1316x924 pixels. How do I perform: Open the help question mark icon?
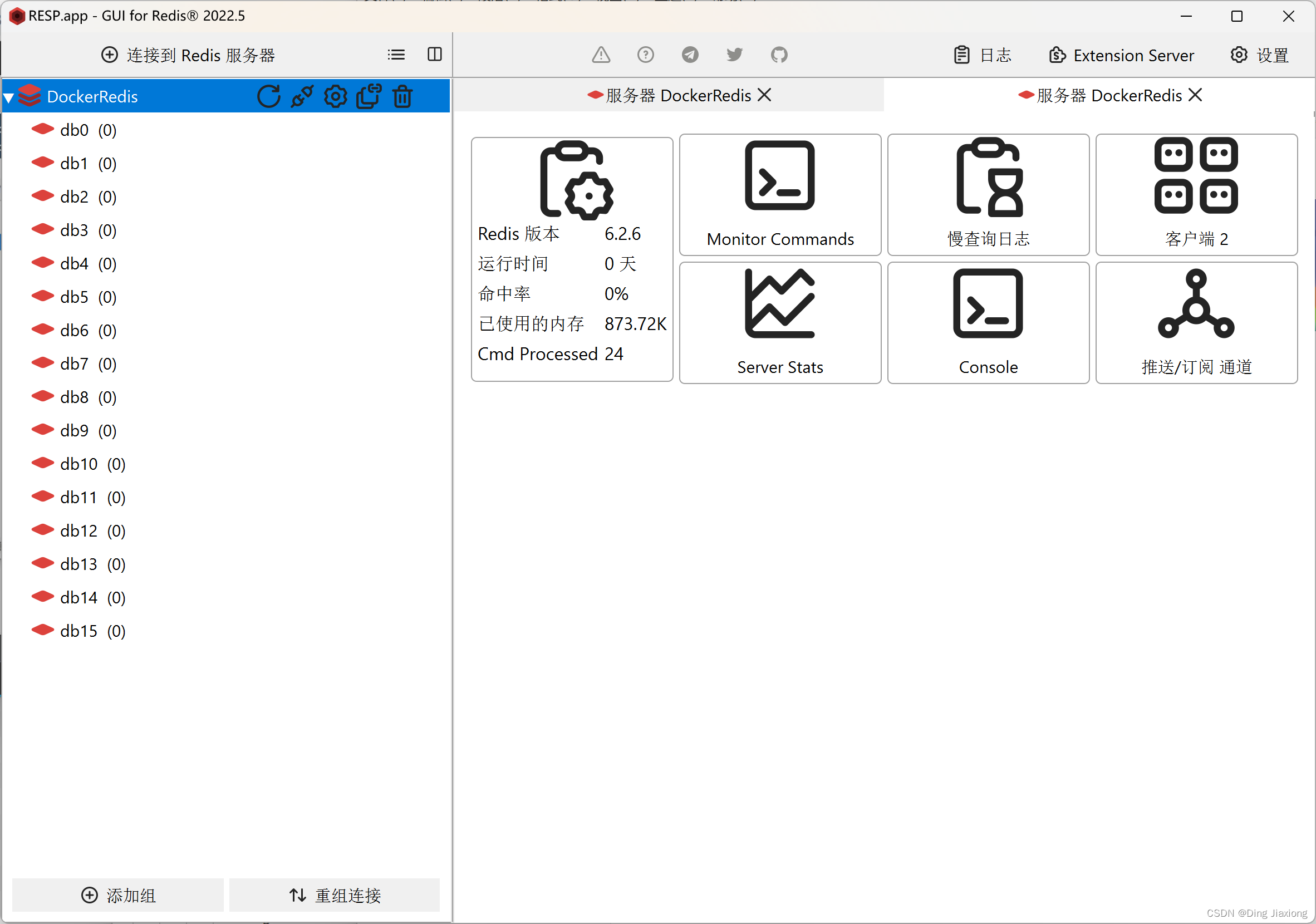[x=645, y=55]
